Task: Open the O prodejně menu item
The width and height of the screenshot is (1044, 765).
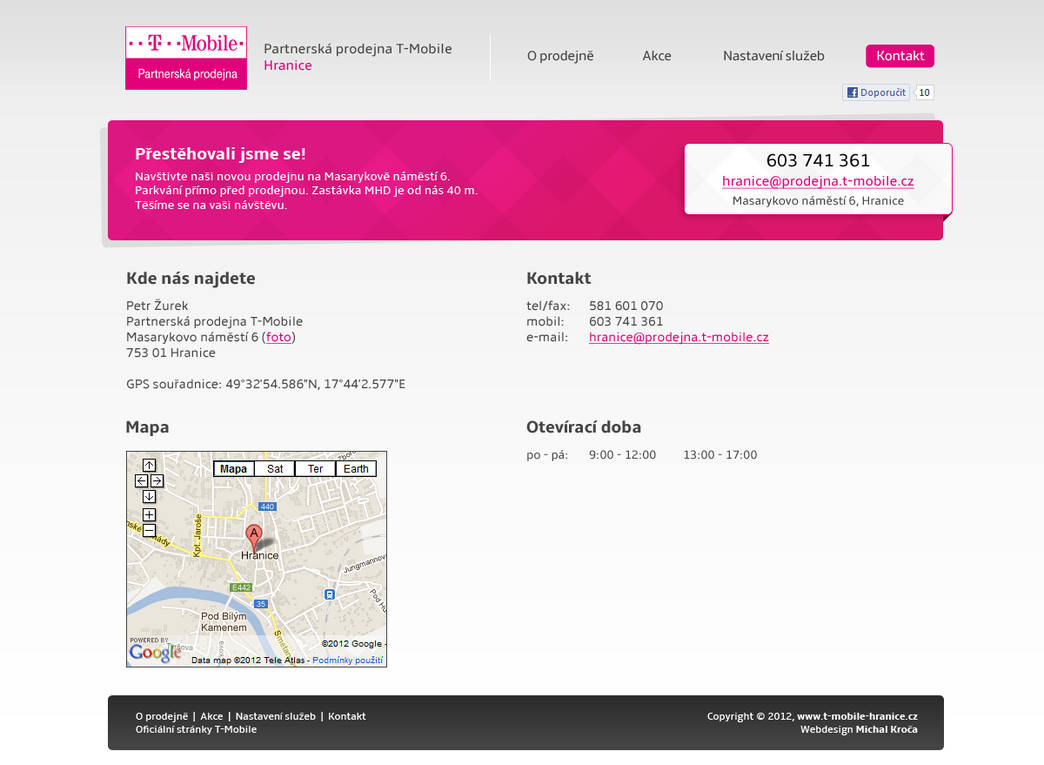Action: pos(560,56)
